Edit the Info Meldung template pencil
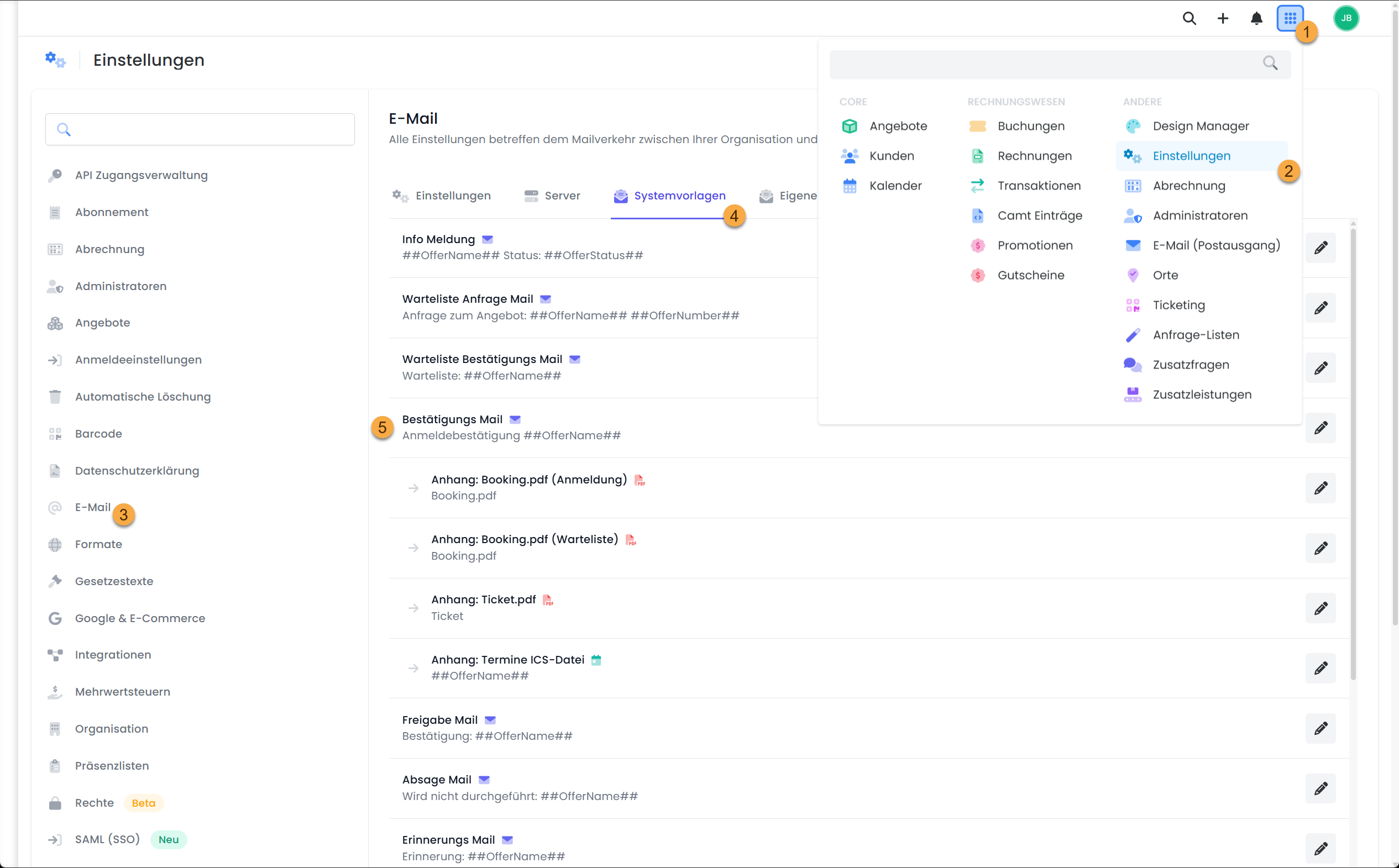Image resolution: width=1399 pixels, height=868 pixels. [1321, 248]
